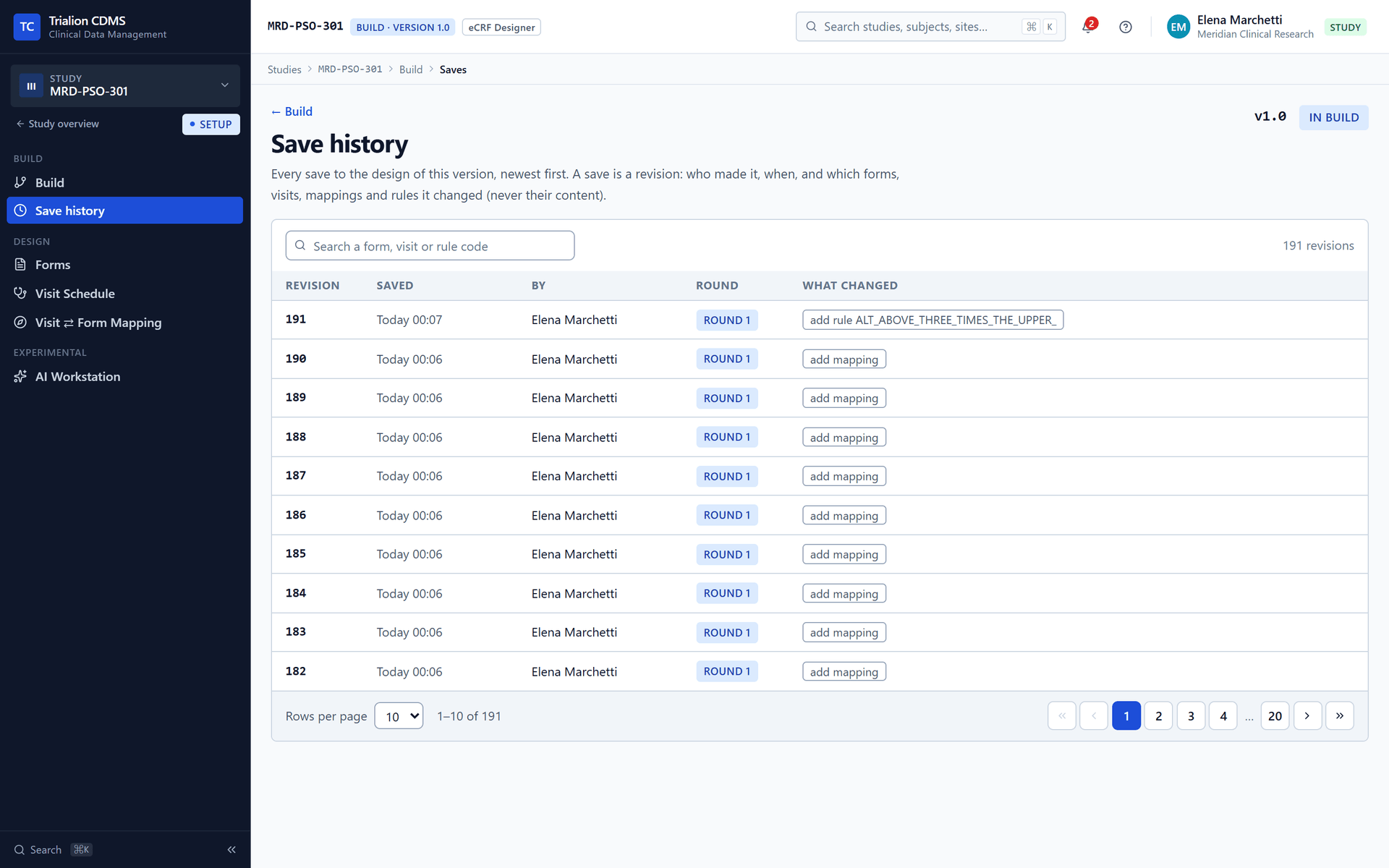Focus the form, visit or rule search box
Screen dimensions: 1389x868
pos(430,246)
